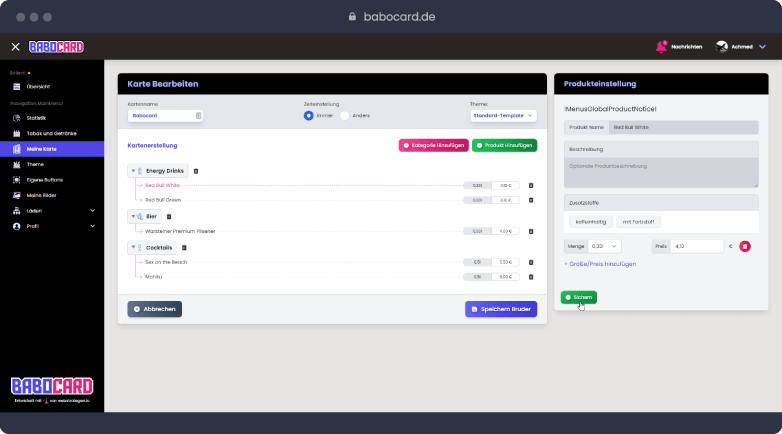Delete the Cocktails category

pos(183,247)
